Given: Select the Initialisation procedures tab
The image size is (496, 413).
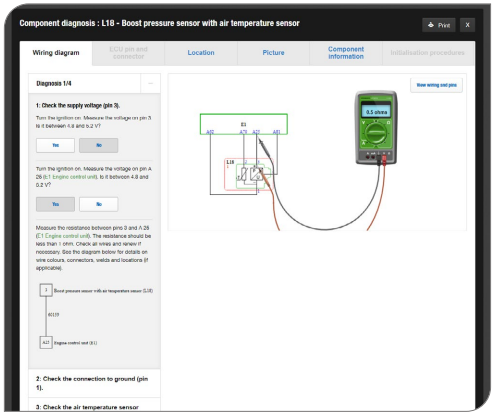Looking at the screenshot, I should pyautogui.click(x=427, y=53).
